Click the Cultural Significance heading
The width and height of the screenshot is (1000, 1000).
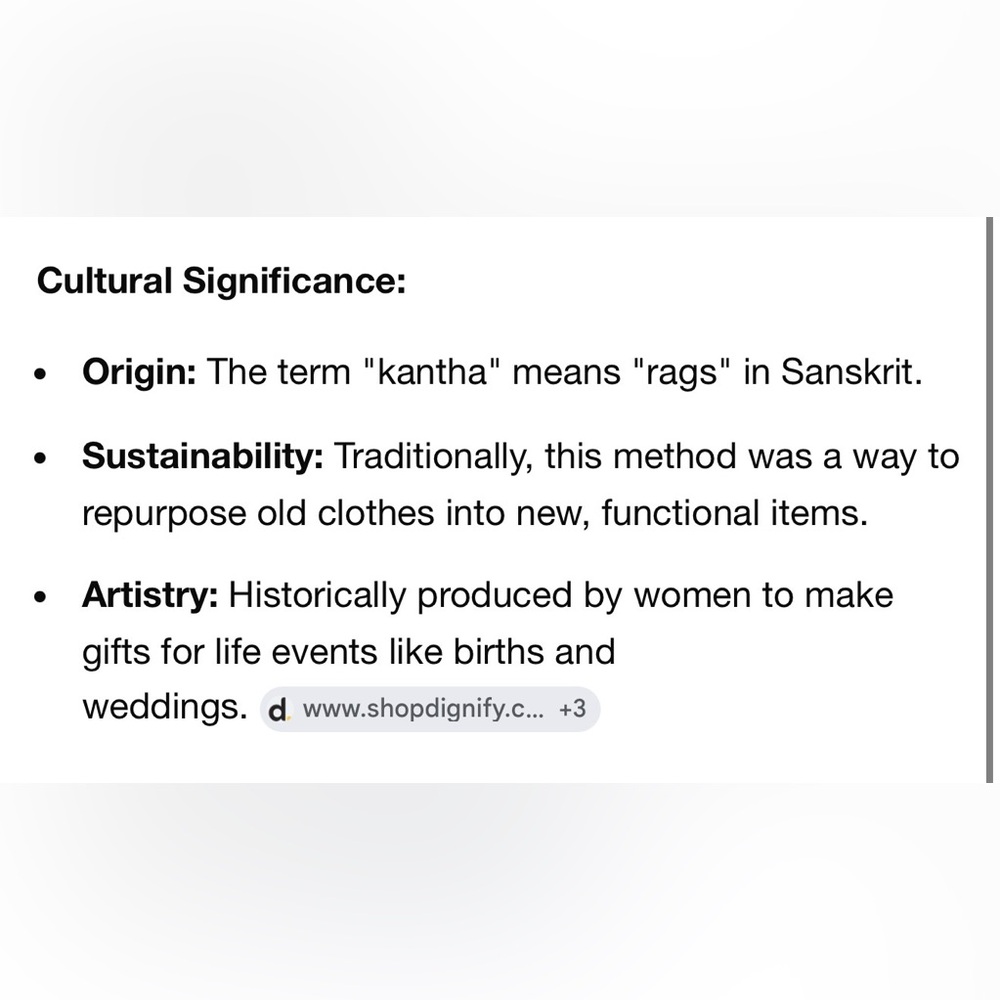point(221,280)
